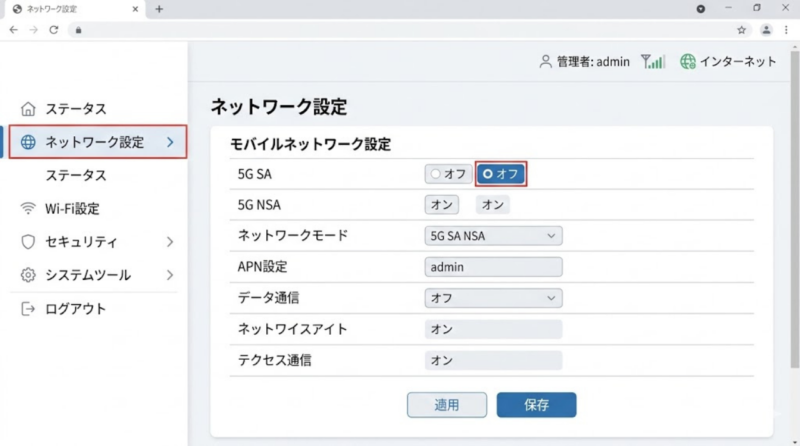This screenshot has height=446, width=800.
Task: Click the logout arrow icon
Action: click(28, 308)
